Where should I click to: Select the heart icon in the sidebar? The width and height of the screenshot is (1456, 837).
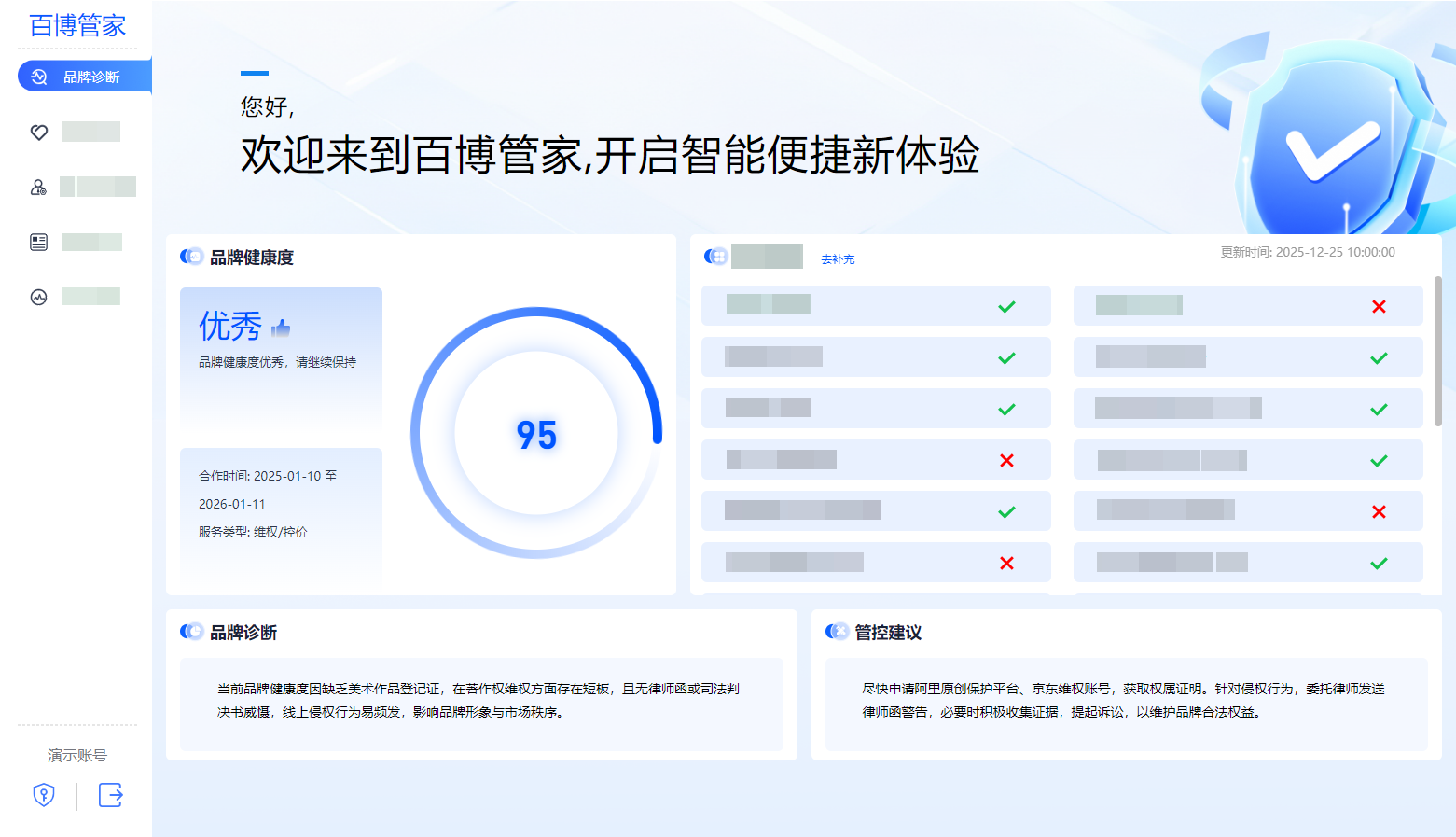[39, 133]
